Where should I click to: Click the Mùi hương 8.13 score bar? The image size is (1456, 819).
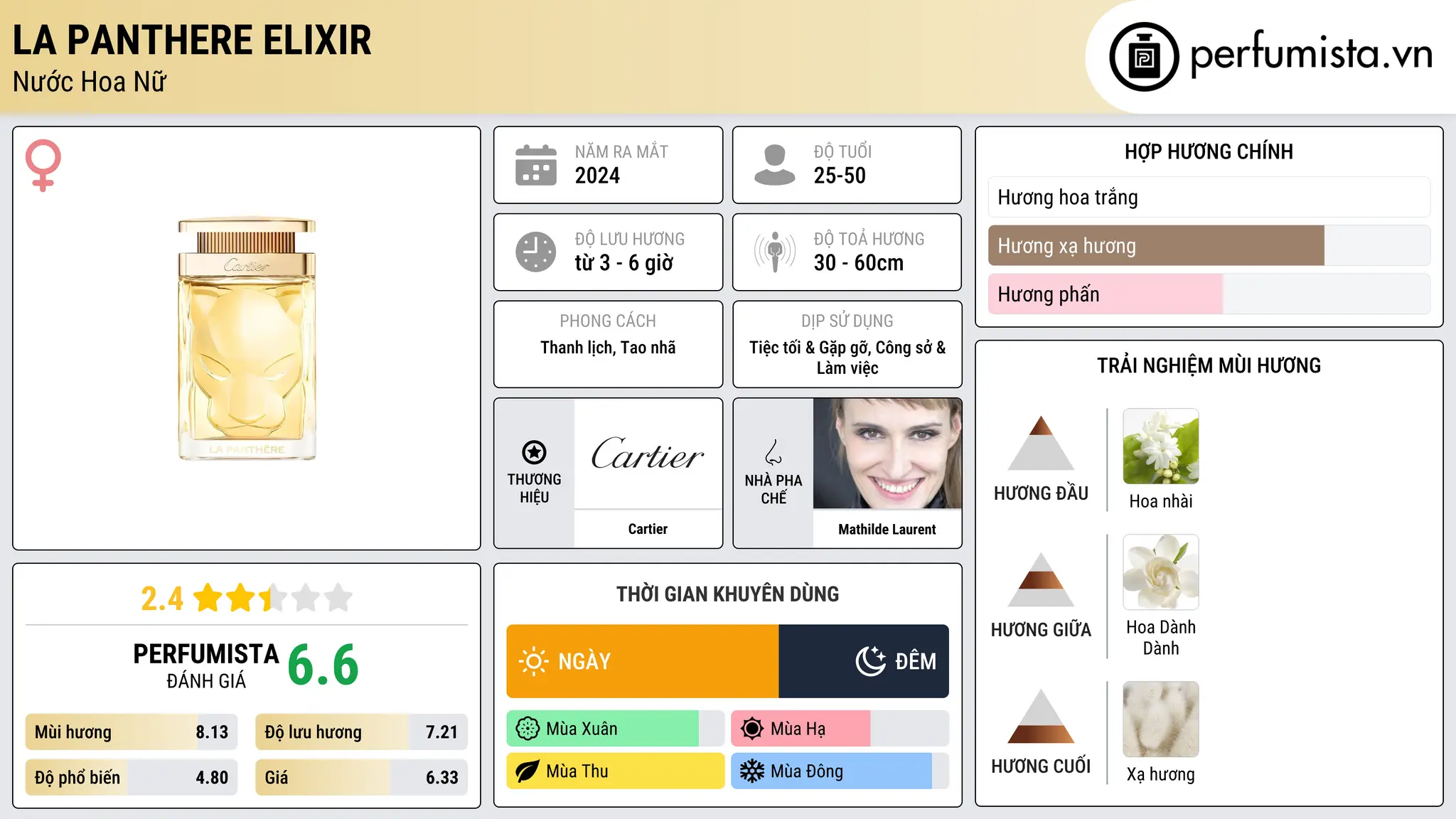click(x=132, y=732)
